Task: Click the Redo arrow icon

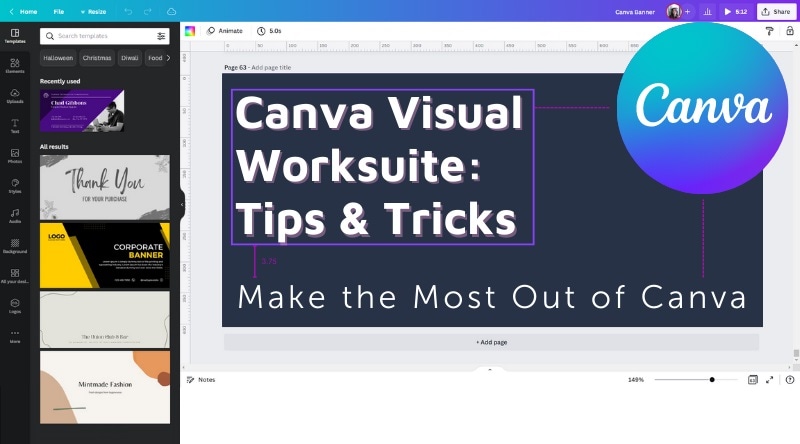Action: click(147, 11)
